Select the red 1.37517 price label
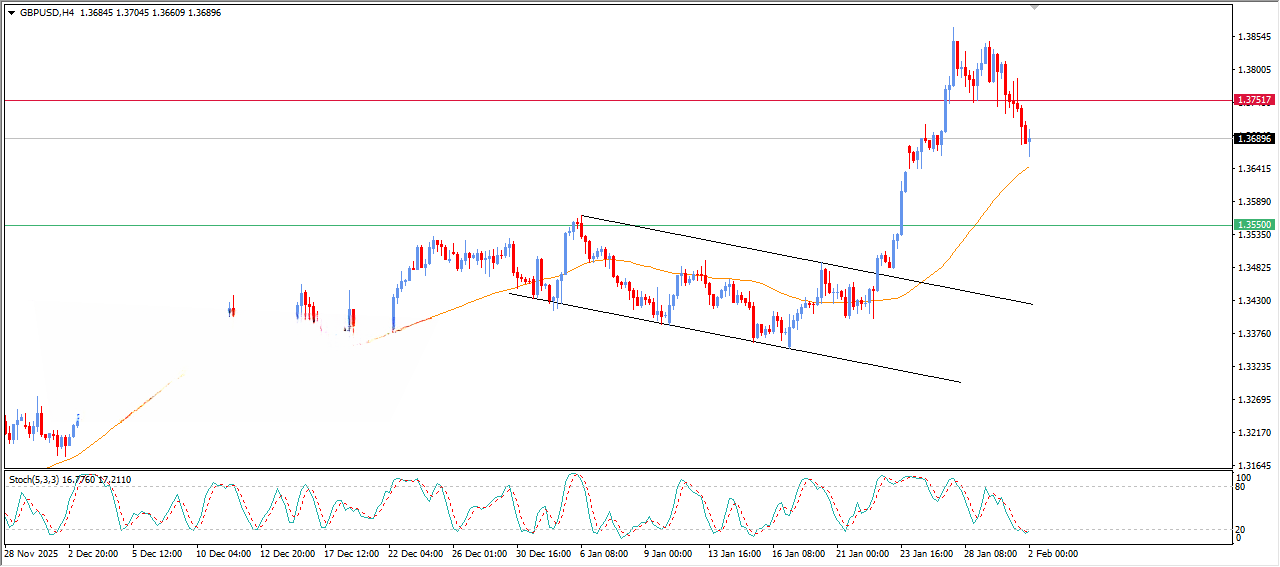The image size is (1280, 567). click(x=1254, y=100)
